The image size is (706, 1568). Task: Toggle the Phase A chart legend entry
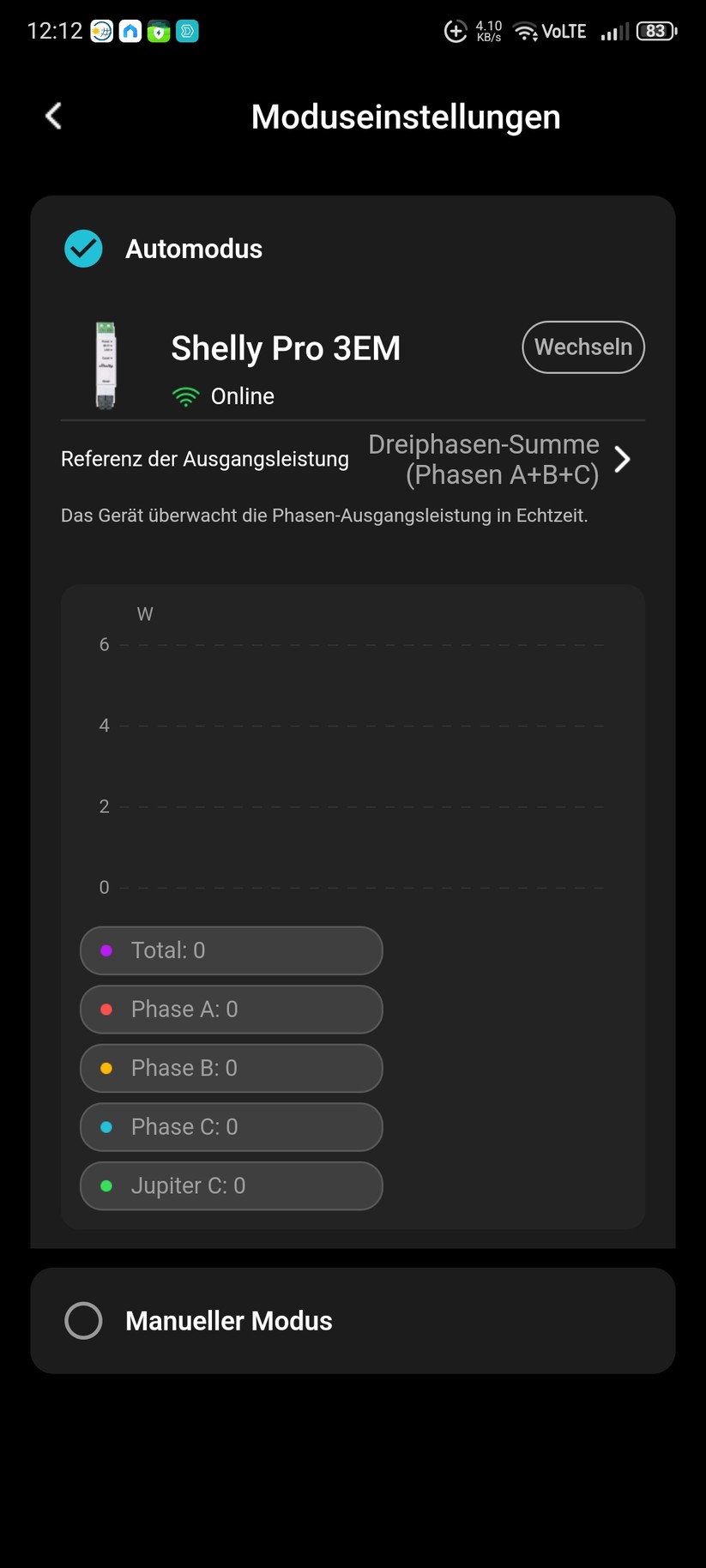(231, 1010)
